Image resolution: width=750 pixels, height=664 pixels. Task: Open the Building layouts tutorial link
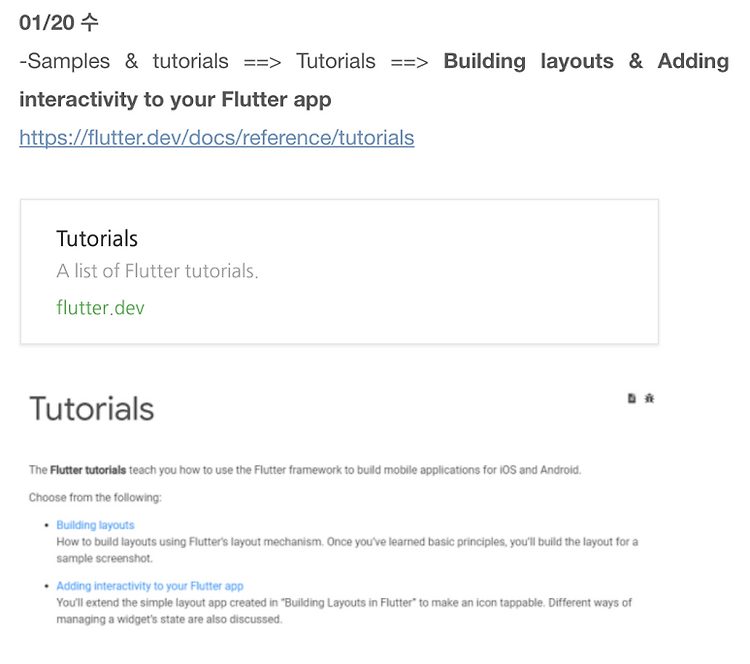pos(95,525)
